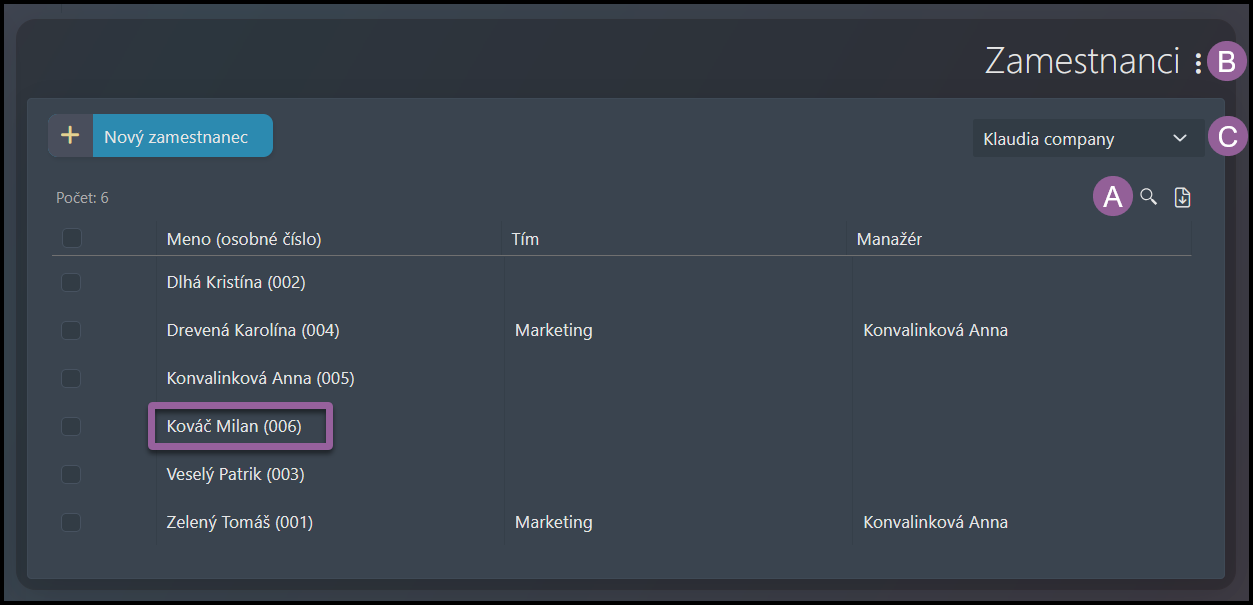
Task: Check the box for Zelený Tomáš
Action: coord(71,522)
